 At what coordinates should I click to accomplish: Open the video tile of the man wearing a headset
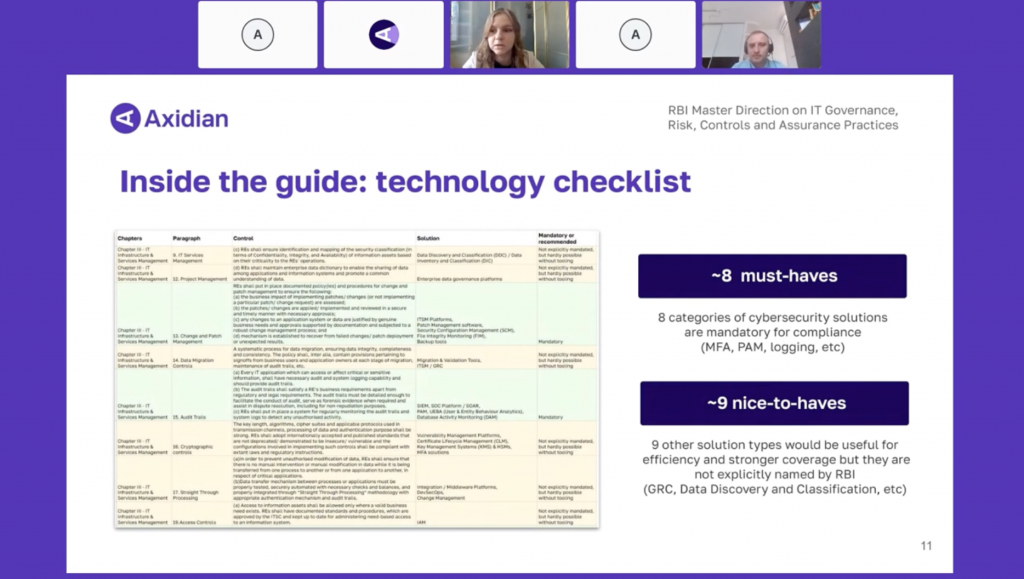click(x=761, y=35)
